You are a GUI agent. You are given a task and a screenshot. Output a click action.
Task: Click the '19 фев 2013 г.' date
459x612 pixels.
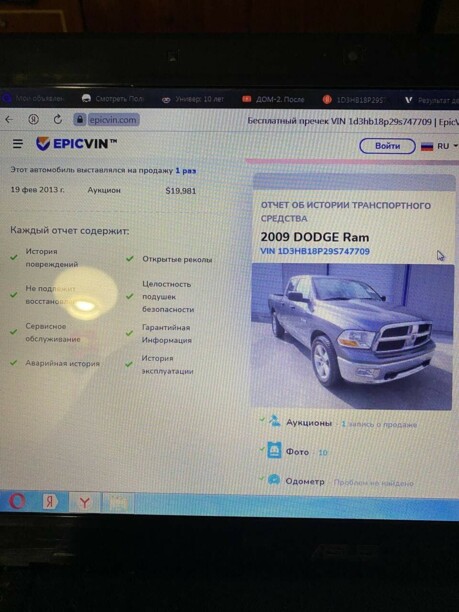tap(37, 190)
